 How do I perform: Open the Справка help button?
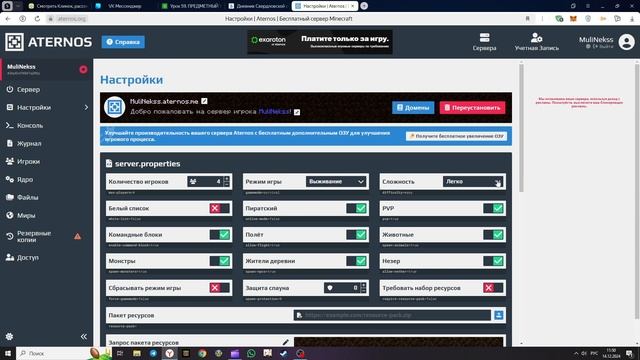[x=123, y=42]
